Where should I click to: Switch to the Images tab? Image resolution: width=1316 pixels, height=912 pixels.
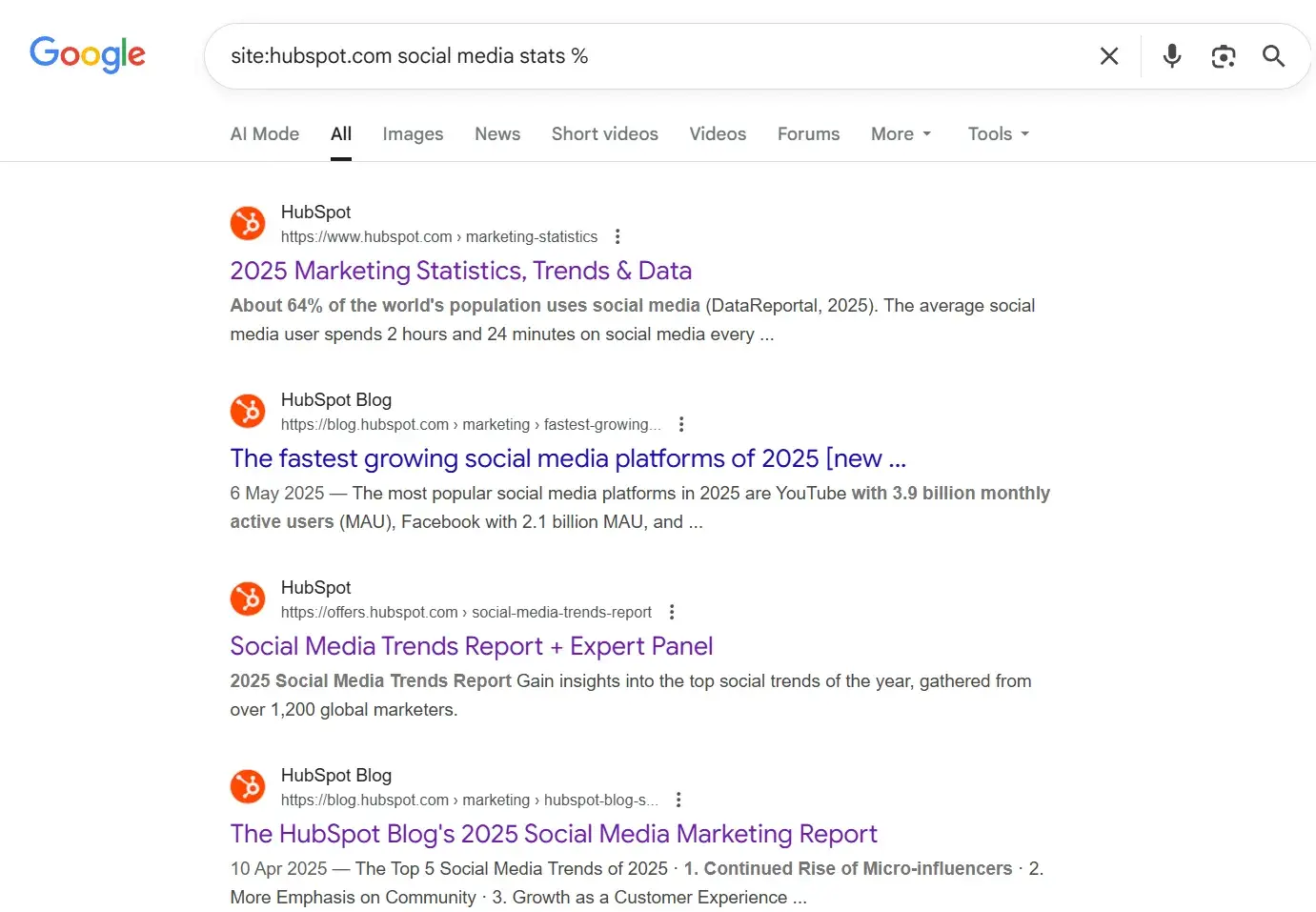[x=413, y=133]
